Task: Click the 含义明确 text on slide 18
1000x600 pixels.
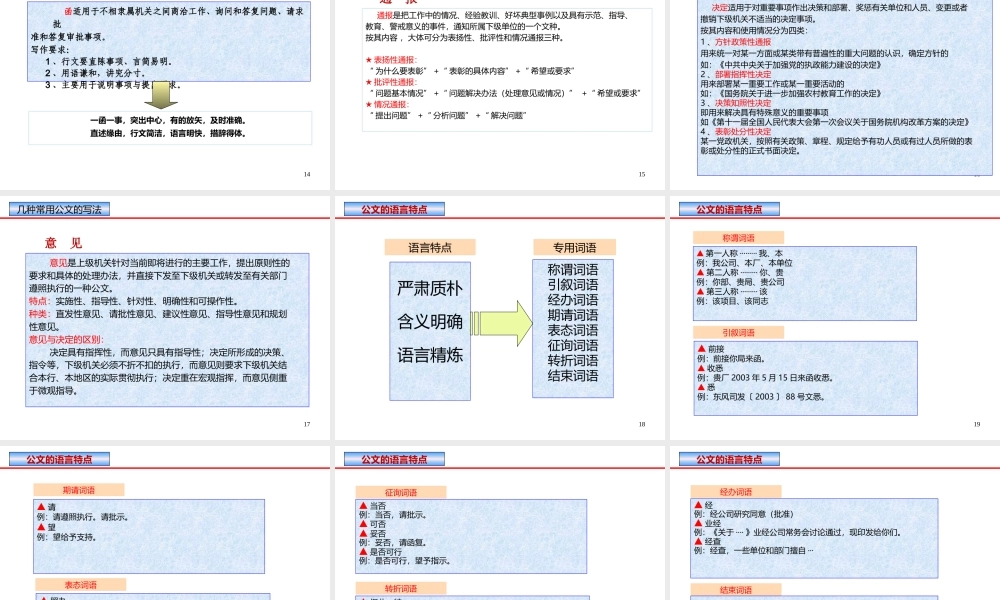Action: click(430, 322)
